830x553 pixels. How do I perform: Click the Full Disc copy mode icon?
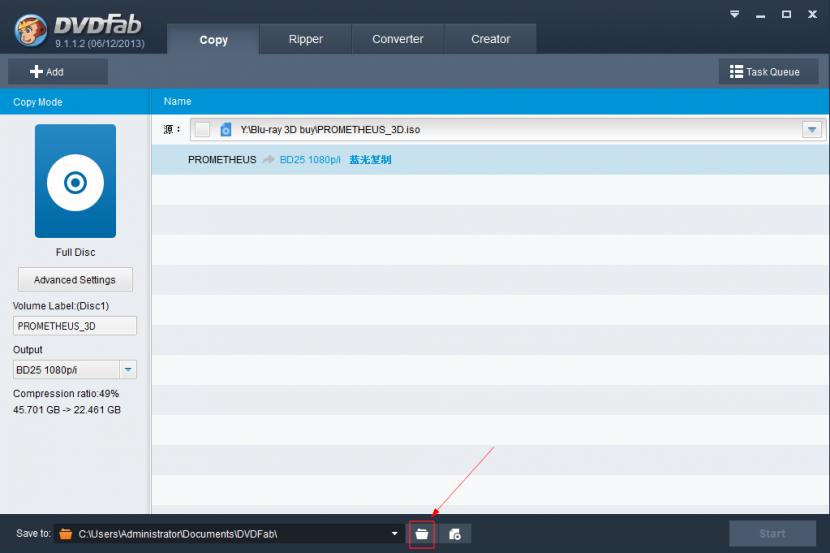(x=75, y=181)
